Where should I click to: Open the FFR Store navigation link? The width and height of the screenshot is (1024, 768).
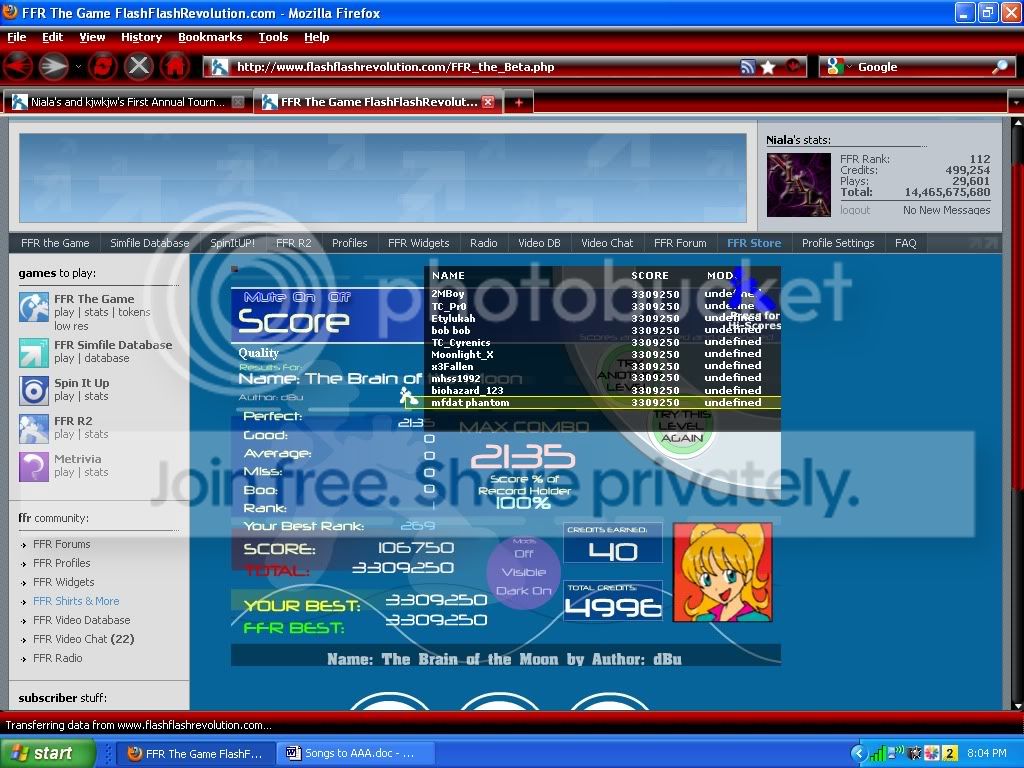point(753,243)
